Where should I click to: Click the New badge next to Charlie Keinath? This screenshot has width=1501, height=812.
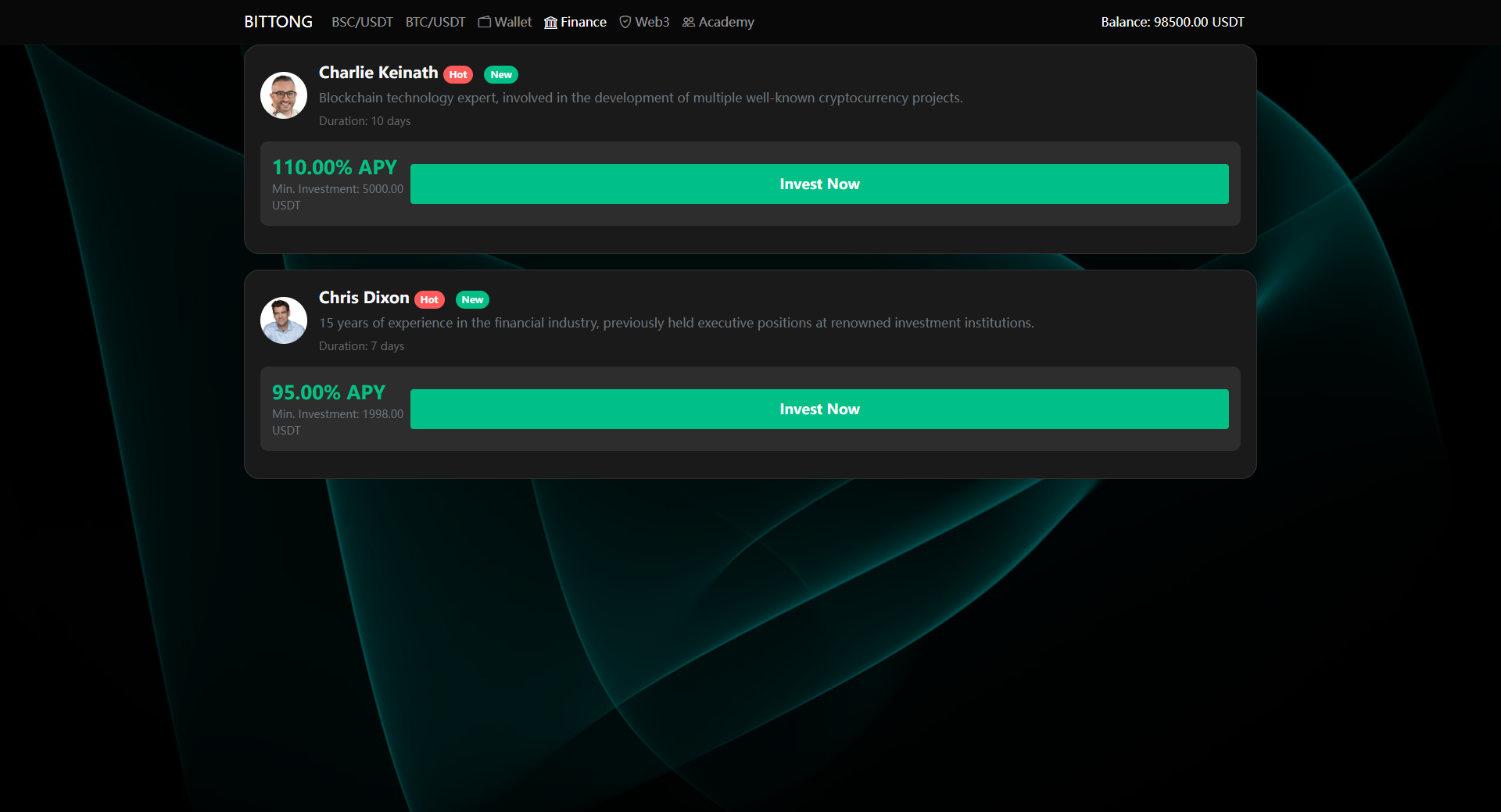click(501, 75)
